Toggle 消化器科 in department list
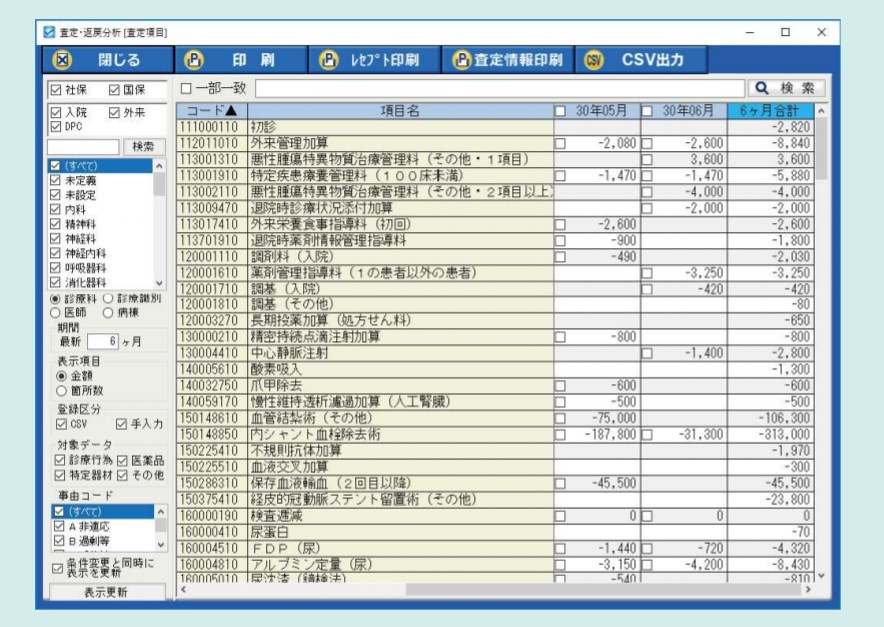 pyautogui.click(x=55, y=282)
